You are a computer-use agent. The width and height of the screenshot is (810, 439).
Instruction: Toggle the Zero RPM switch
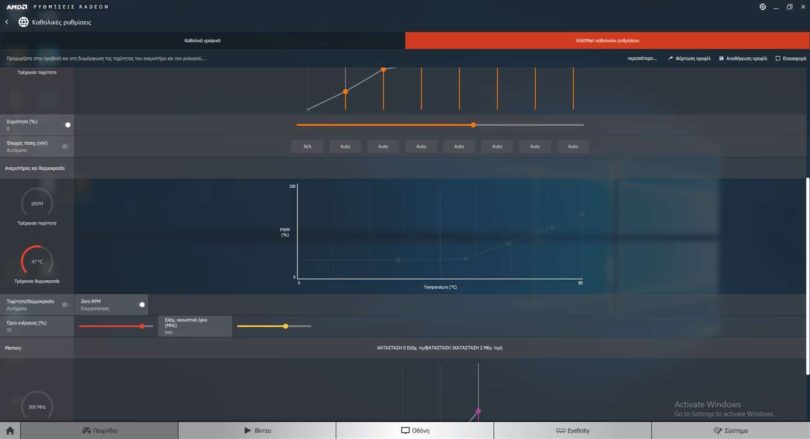[x=142, y=305]
